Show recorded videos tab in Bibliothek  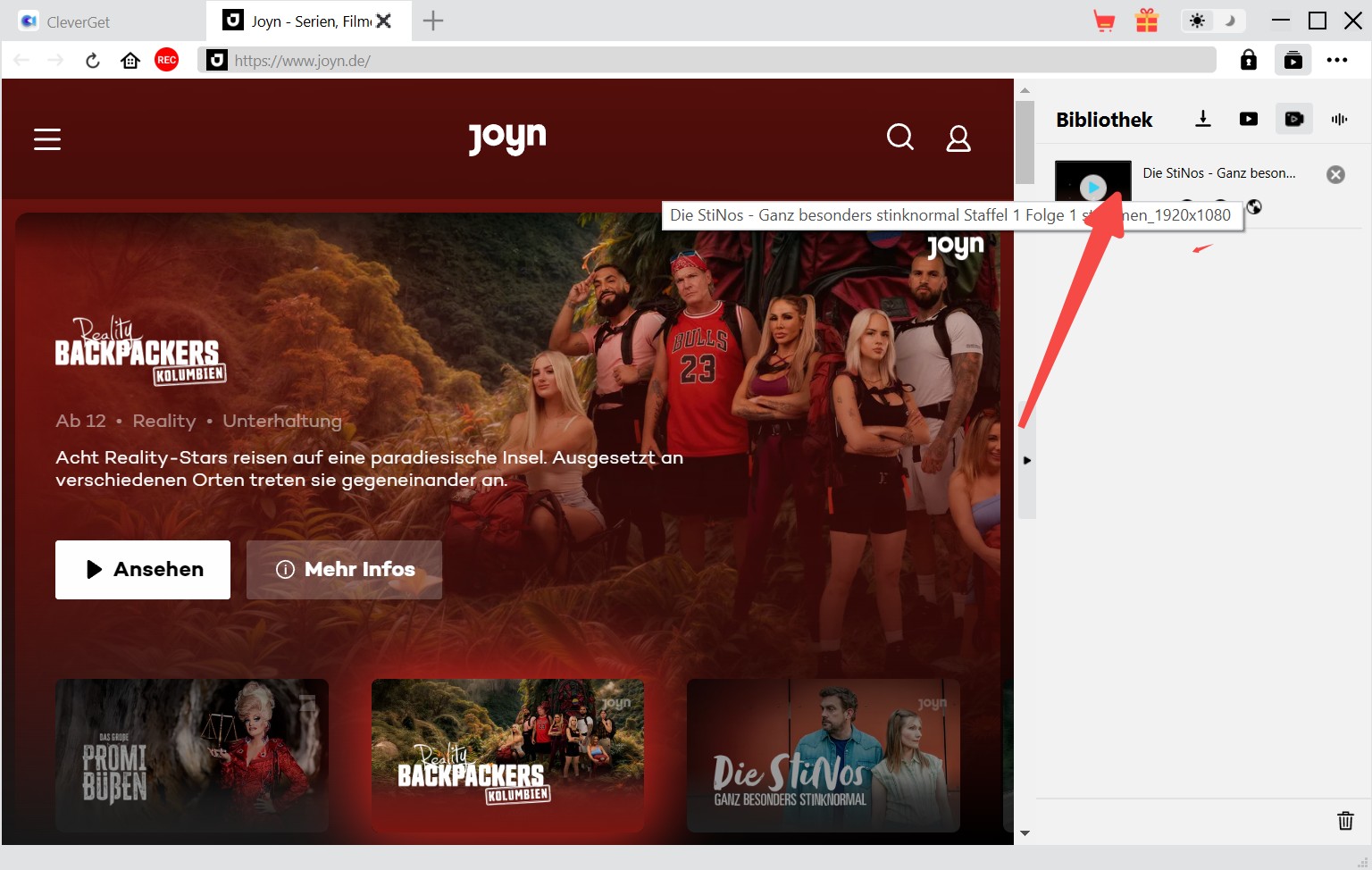(1293, 119)
